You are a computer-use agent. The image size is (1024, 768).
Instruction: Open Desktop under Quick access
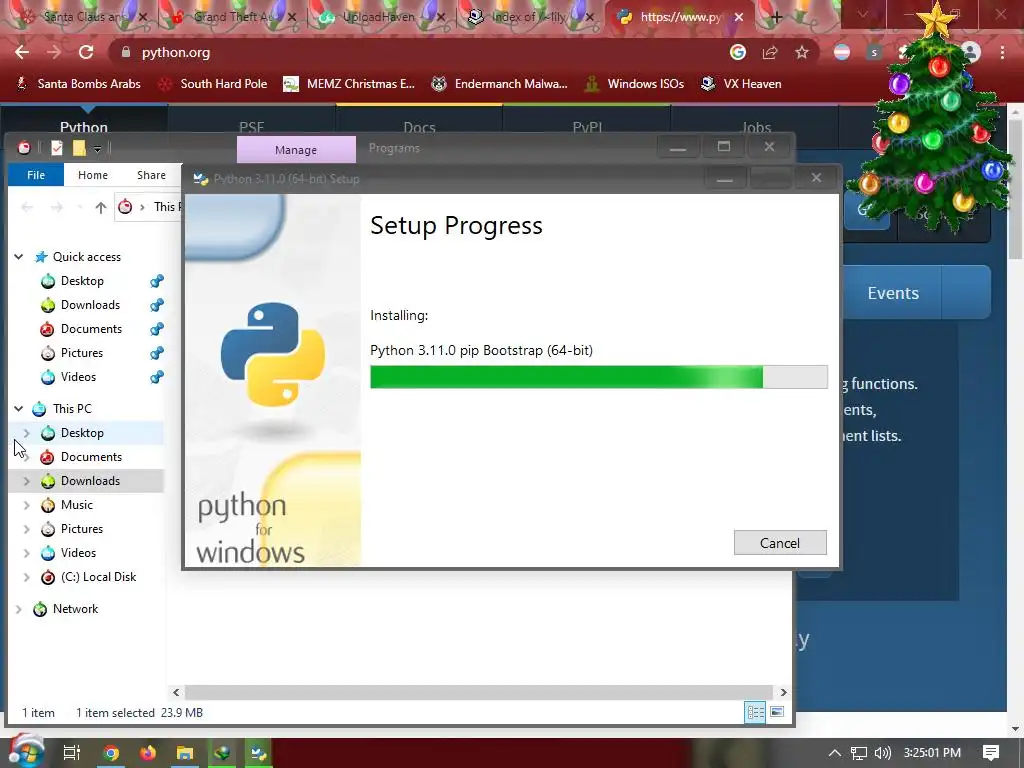[82, 281]
